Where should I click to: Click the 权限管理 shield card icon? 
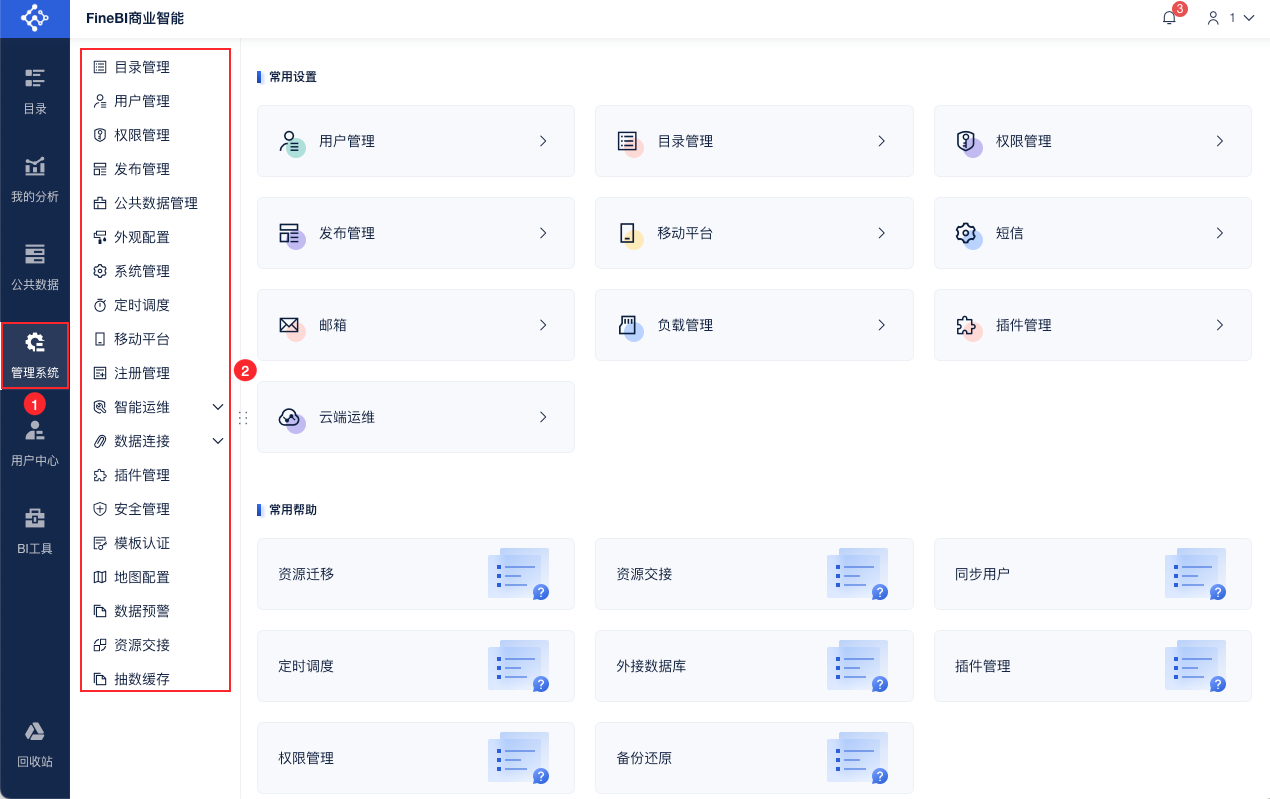point(968,143)
